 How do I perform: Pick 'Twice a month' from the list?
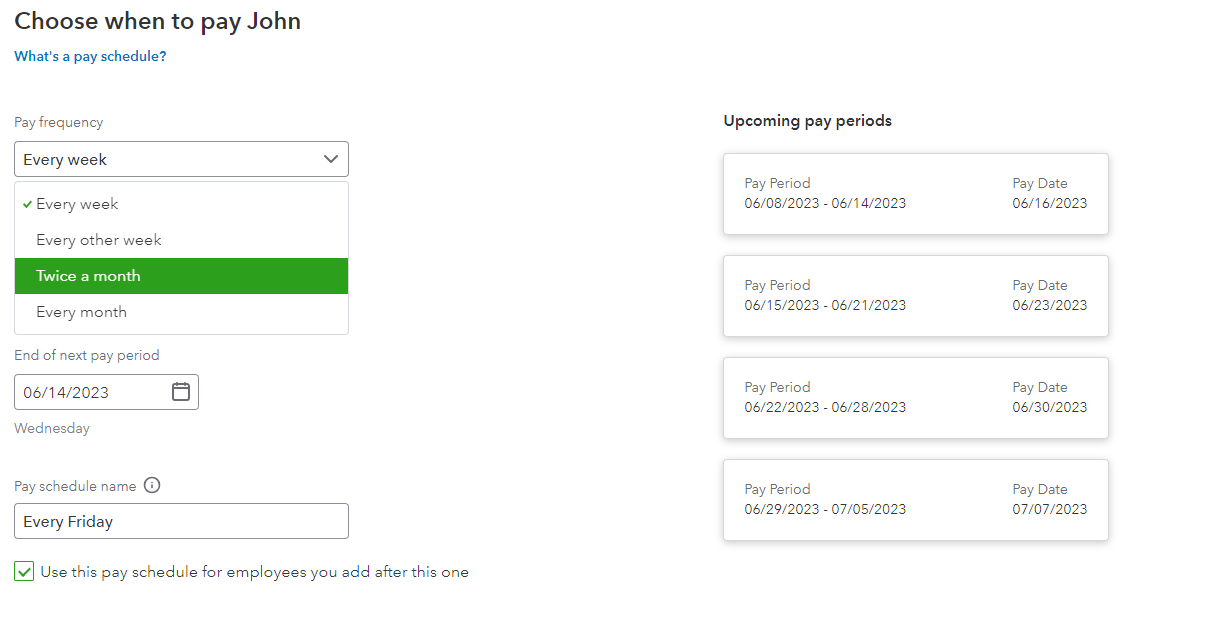pos(88,276)
